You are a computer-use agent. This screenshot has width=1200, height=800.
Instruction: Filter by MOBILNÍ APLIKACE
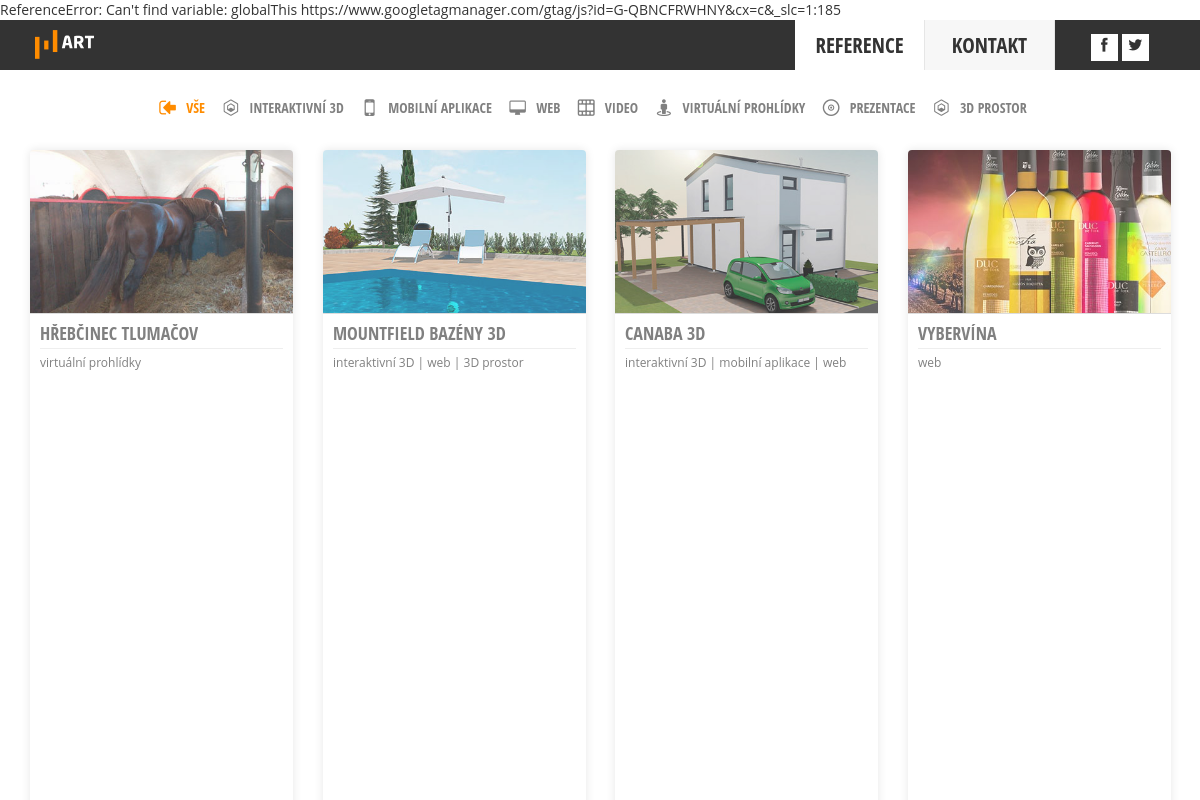click(440, 108)
